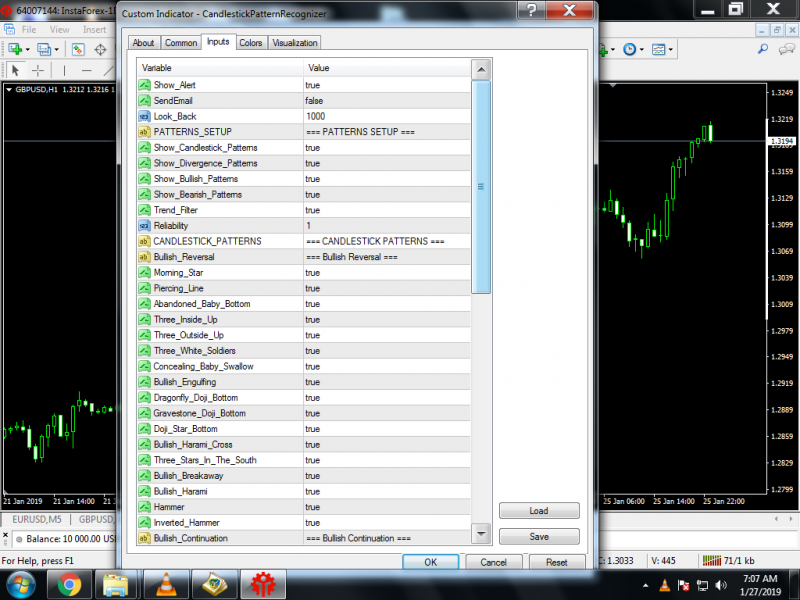Select the Inverted_Hammer variable
Image resolution: width=800 pixels, height=600 pixels.
click(x=187, y=523)
